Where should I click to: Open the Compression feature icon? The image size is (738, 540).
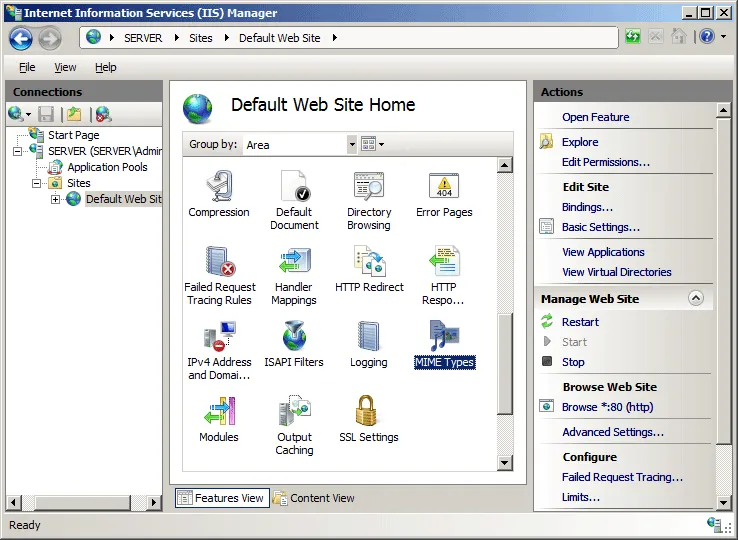coord(219,186)
